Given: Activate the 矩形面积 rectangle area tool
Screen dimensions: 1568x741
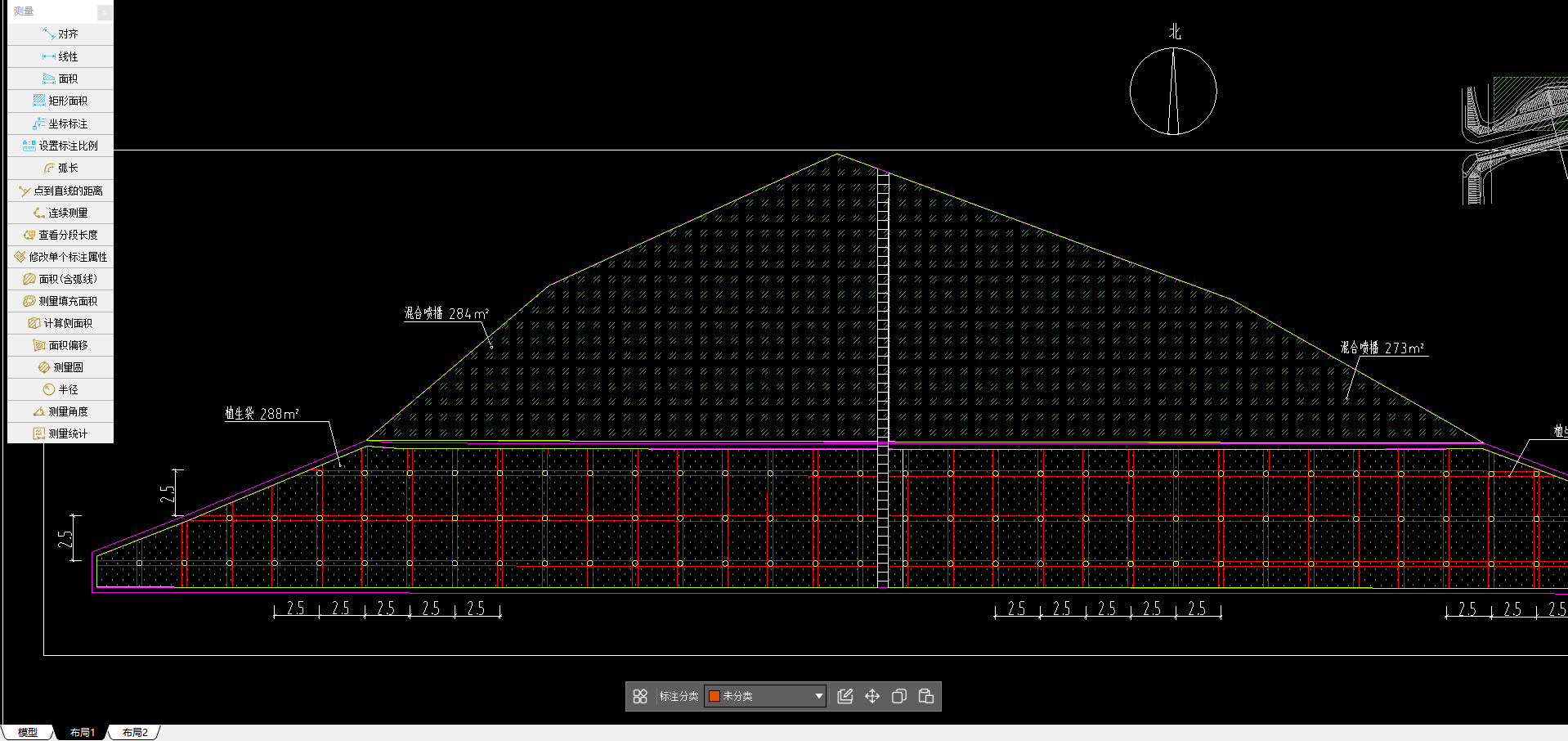Looking at the screenshot, I should (x=60, y=101).
